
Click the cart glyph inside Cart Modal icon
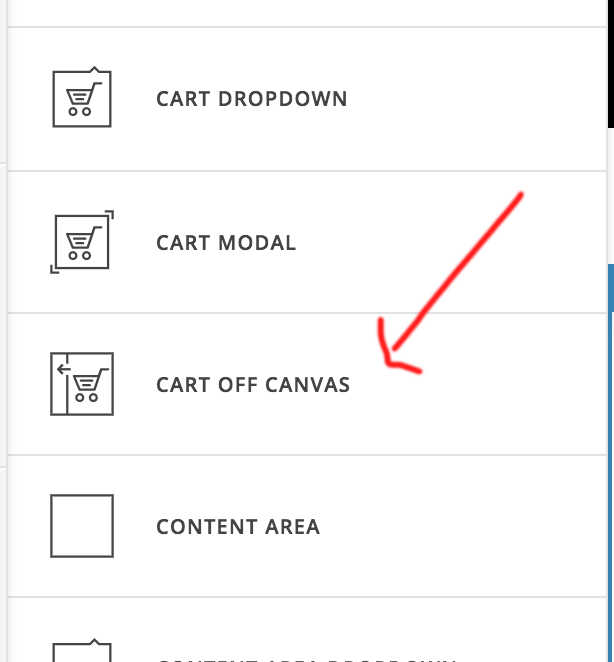coord(81,242)
